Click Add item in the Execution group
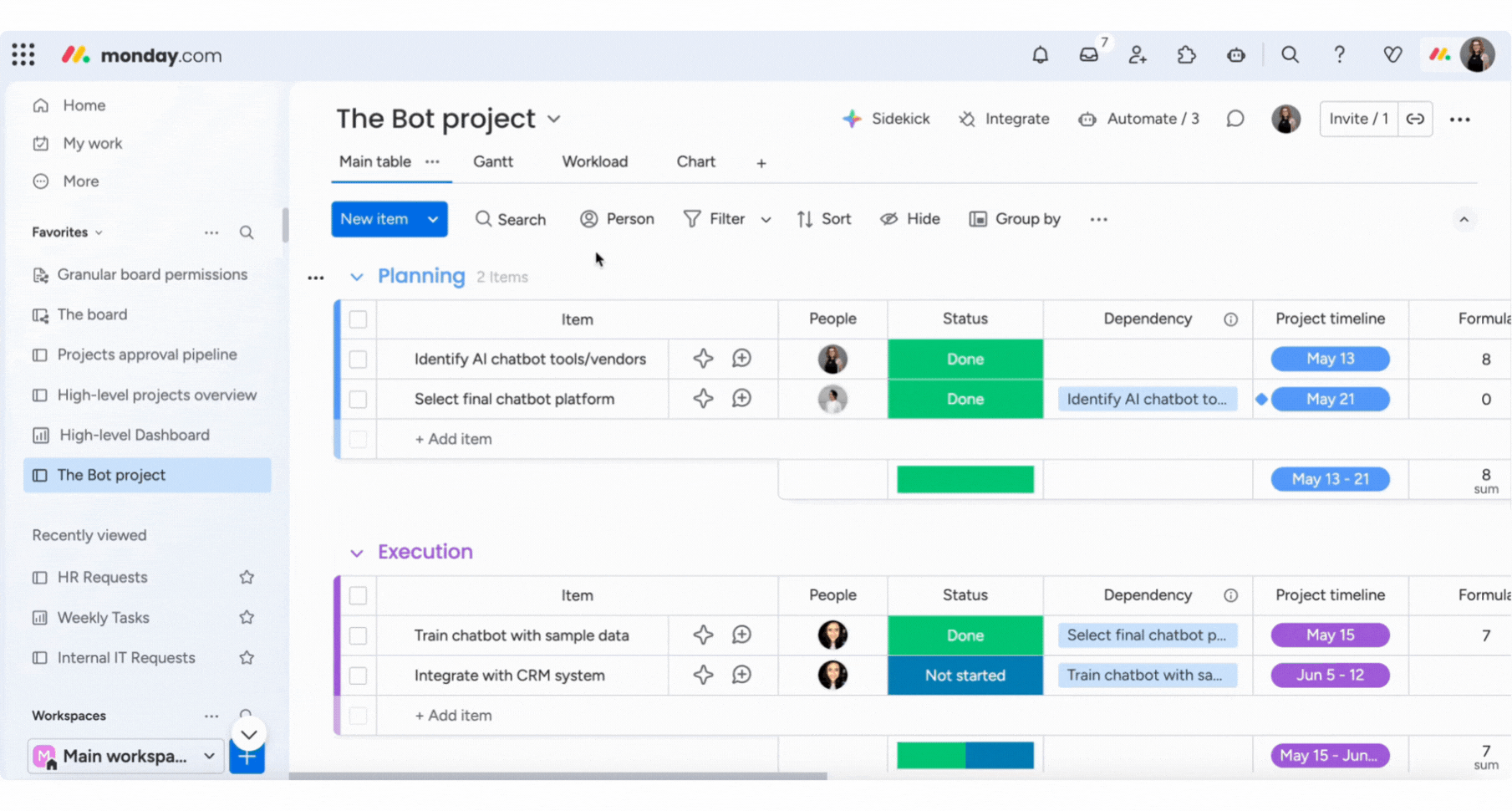The height and width of the screenshot is (811, 1512). (453, 716)
